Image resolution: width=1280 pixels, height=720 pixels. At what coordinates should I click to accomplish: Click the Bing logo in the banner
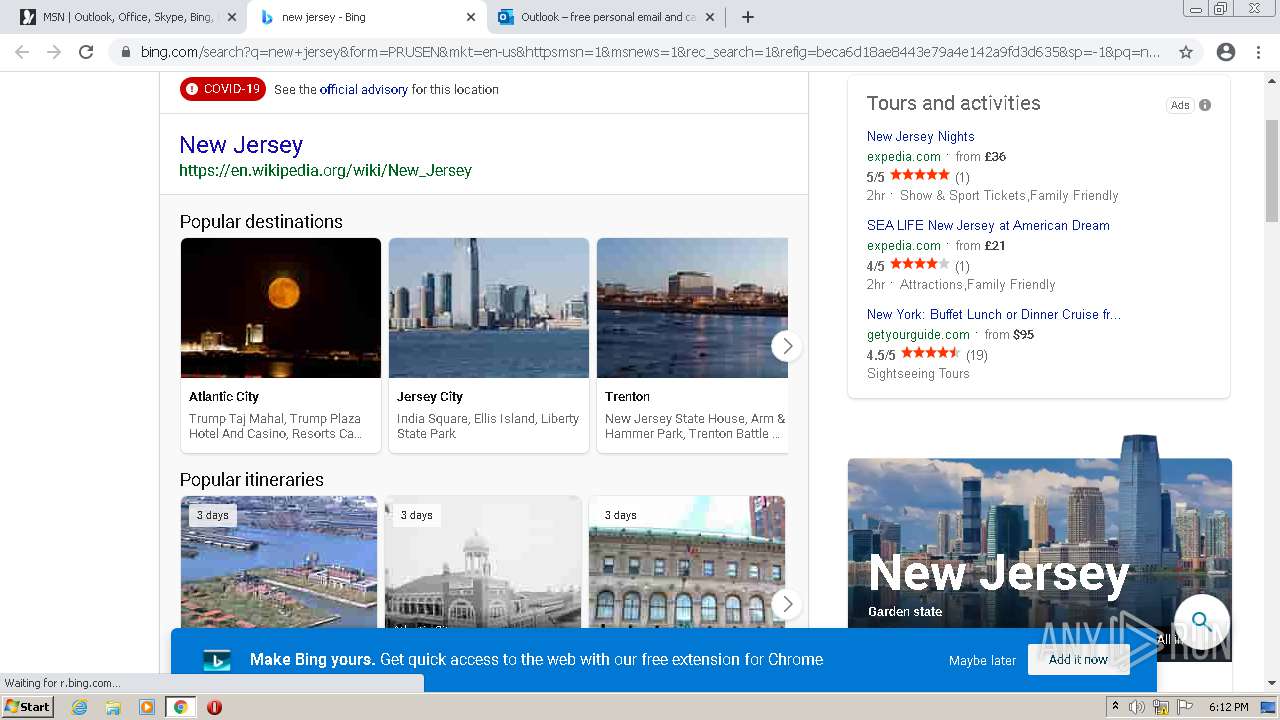(217, 660)
